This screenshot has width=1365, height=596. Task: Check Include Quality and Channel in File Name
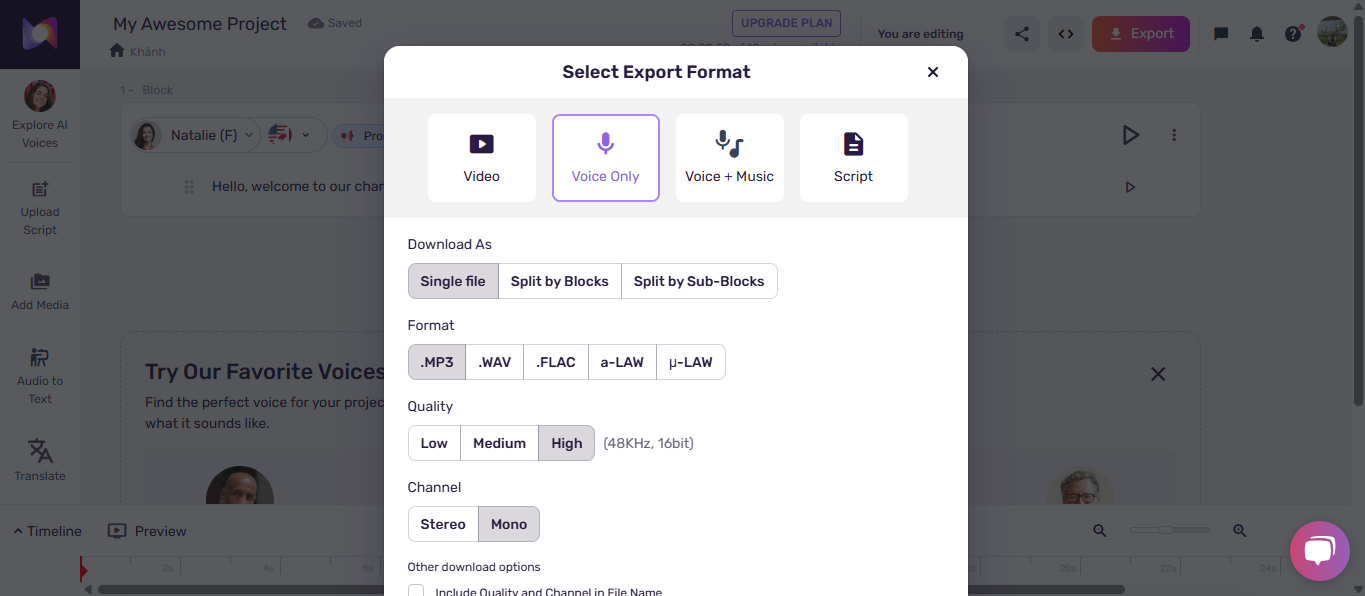[x=416, y=591]
